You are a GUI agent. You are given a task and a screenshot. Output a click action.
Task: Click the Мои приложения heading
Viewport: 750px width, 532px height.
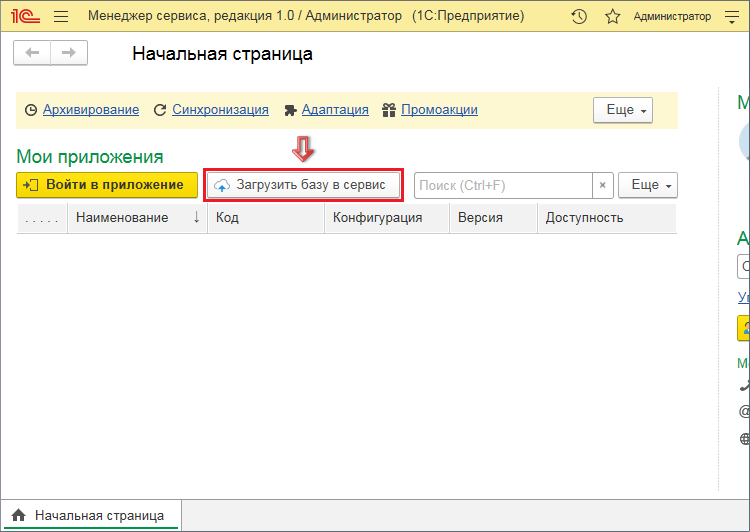(x=90, y=156)
